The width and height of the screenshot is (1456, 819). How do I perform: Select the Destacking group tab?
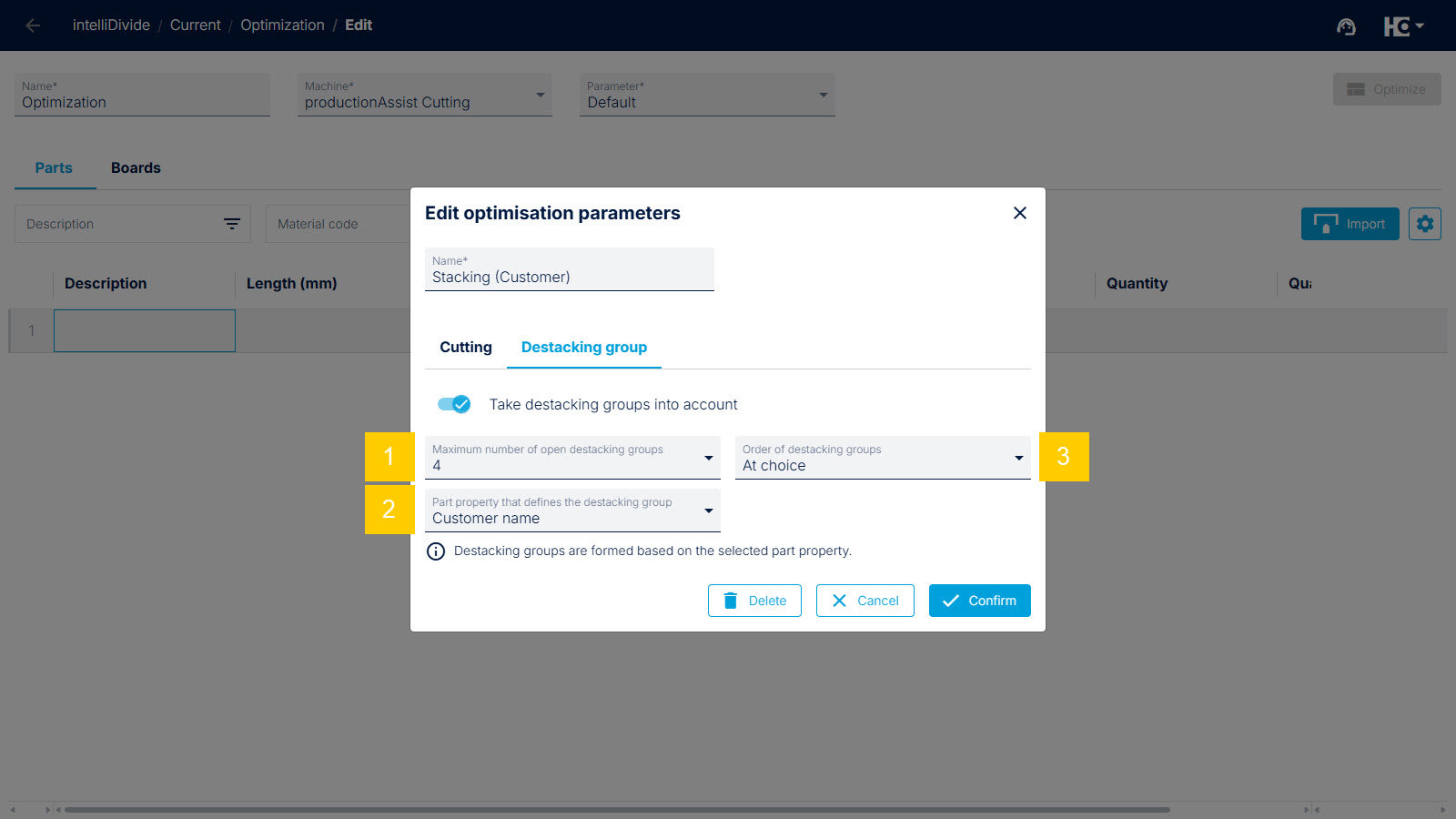(x=584, y=348)
